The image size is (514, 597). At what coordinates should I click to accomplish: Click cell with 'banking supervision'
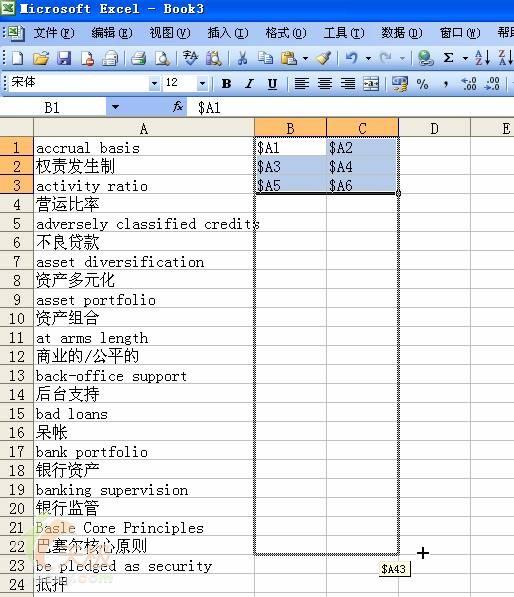144,490
